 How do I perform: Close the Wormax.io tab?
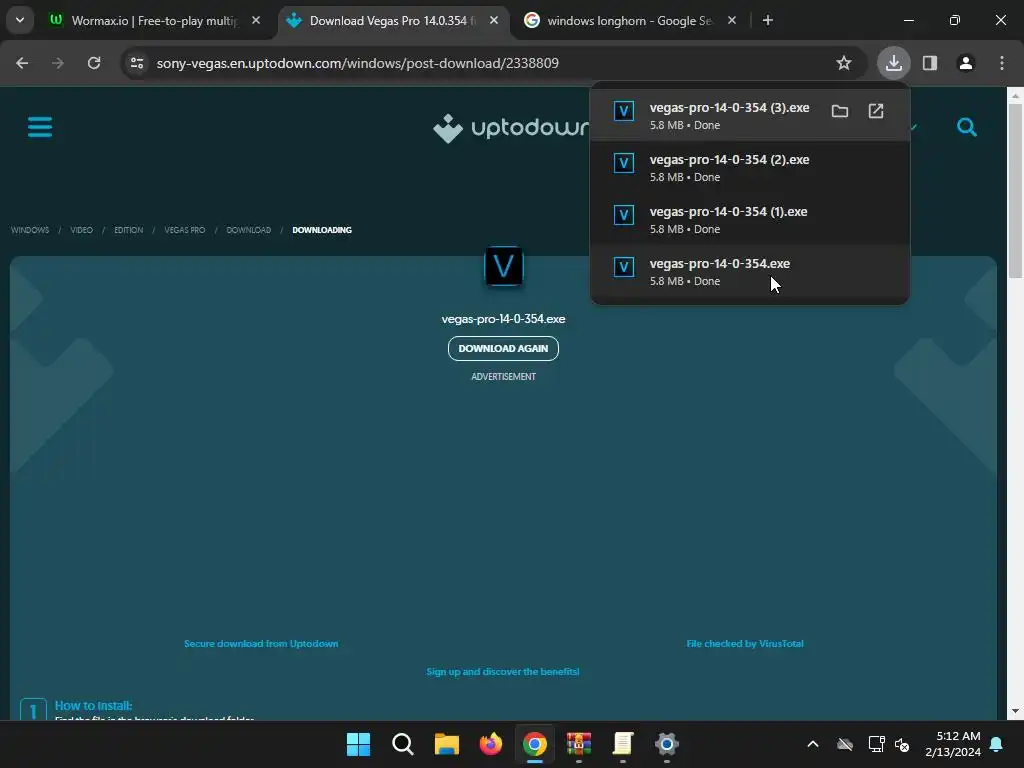click(256, 21)
